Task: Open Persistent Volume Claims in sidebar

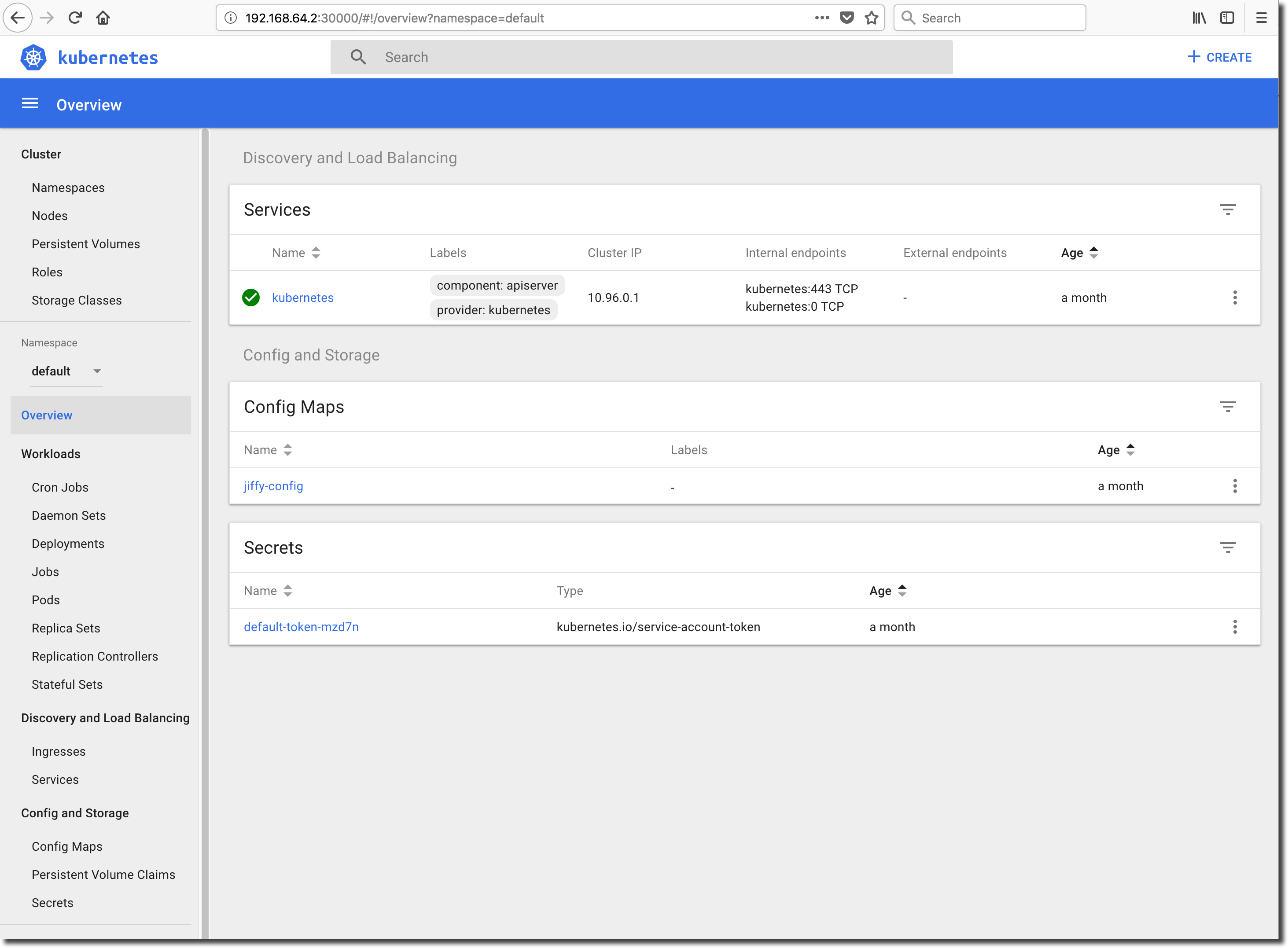Action: [x=103, y=875]
